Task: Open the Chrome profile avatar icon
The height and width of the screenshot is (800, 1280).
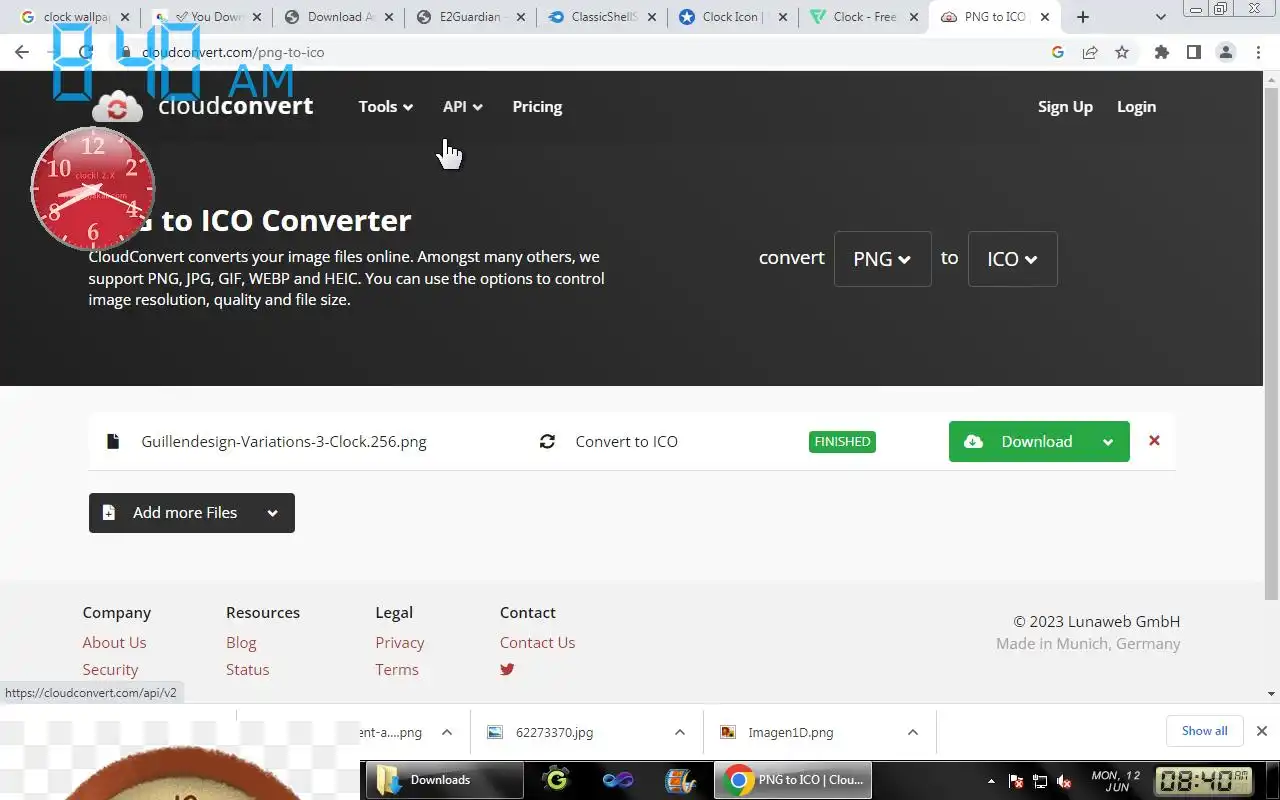Action: tap(1226, 52)
